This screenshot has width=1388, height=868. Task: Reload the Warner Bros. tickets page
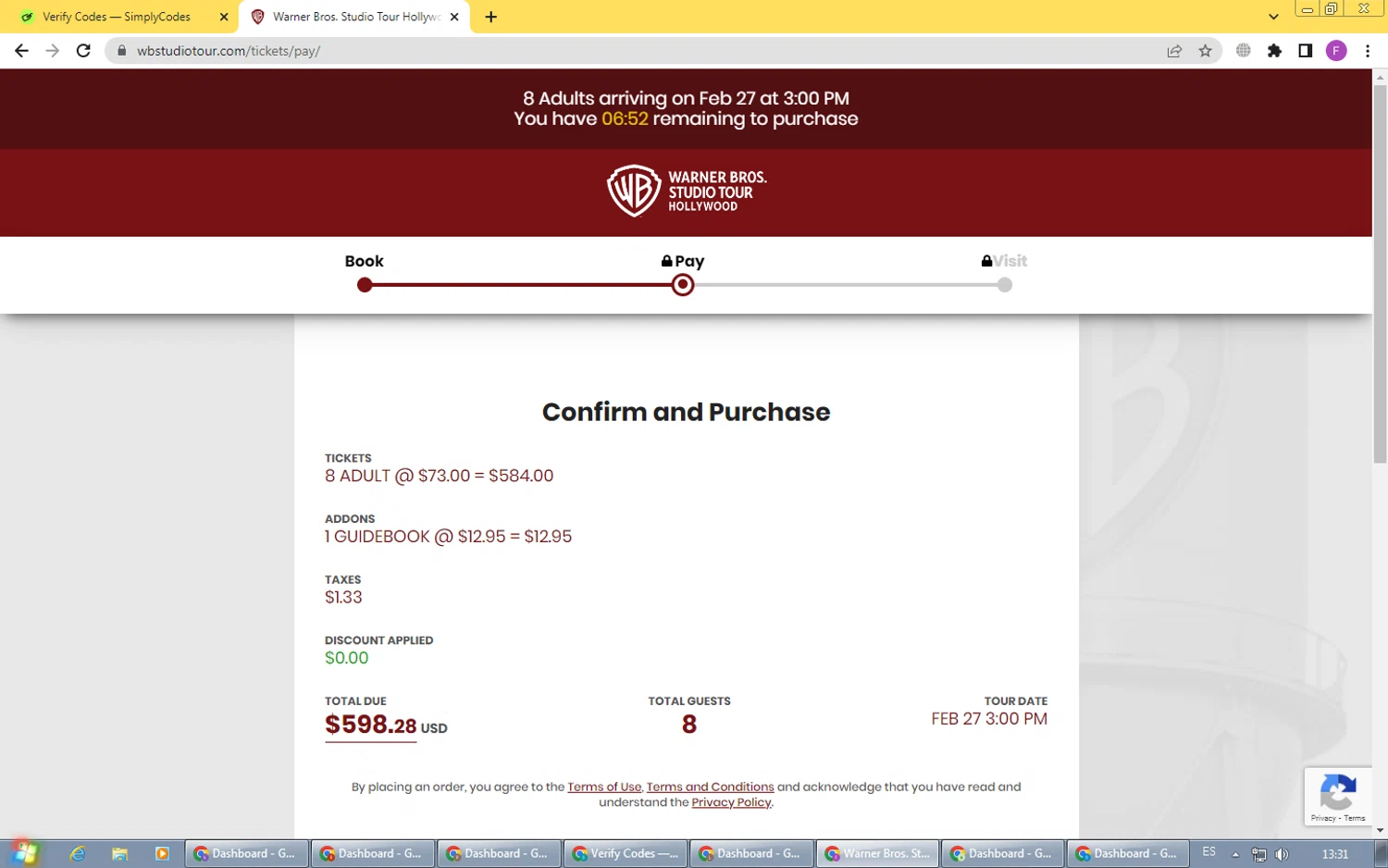(83, 51)
